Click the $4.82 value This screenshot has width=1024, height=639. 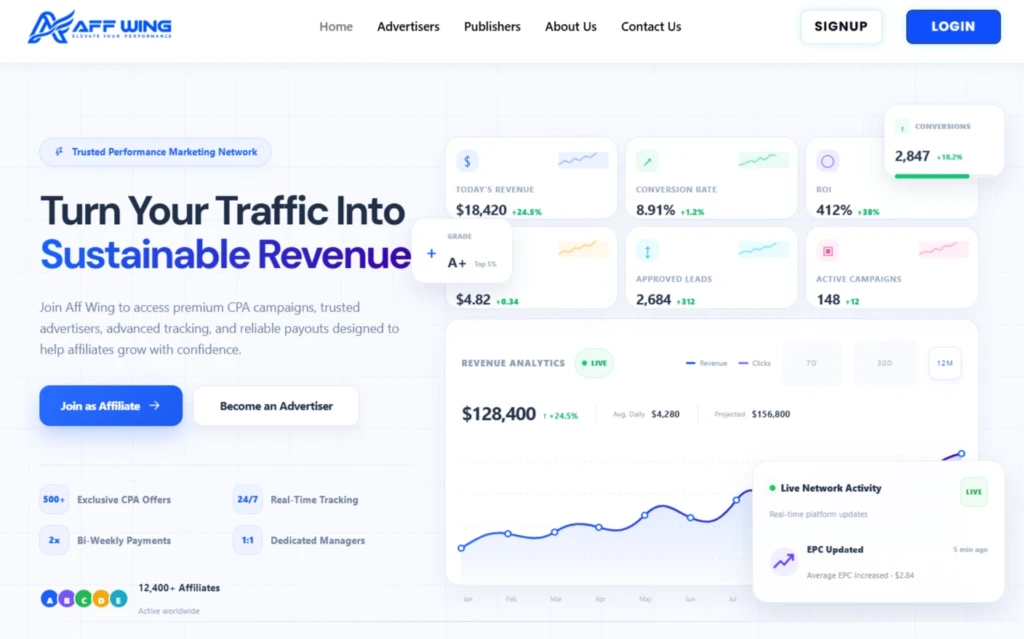tap(473, 299)
